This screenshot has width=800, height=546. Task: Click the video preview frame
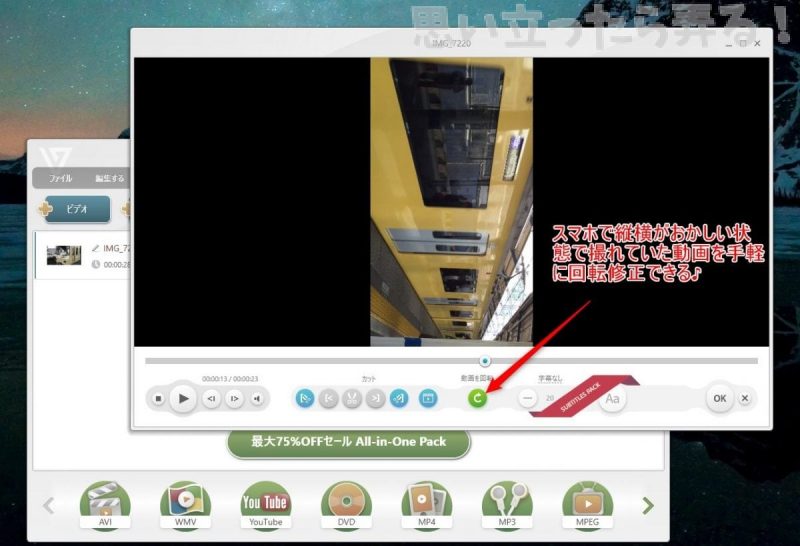click(452, 202)
